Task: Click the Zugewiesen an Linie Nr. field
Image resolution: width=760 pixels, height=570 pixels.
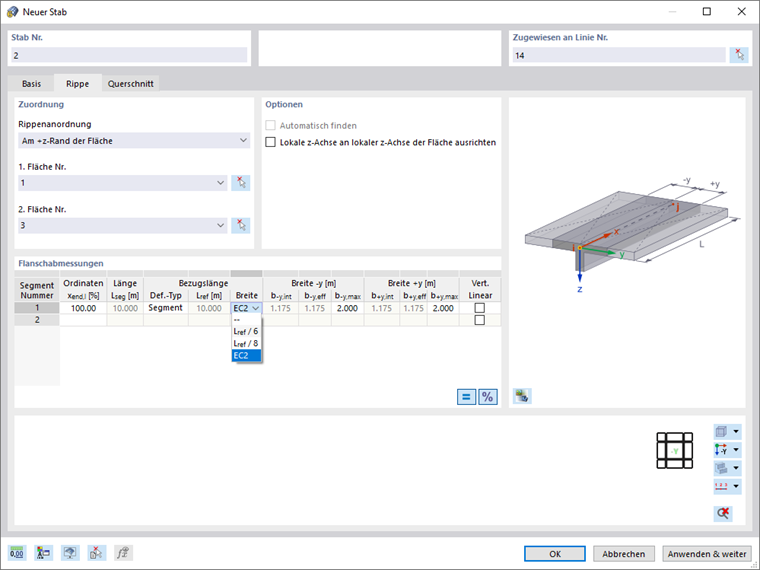Action: 619,55
